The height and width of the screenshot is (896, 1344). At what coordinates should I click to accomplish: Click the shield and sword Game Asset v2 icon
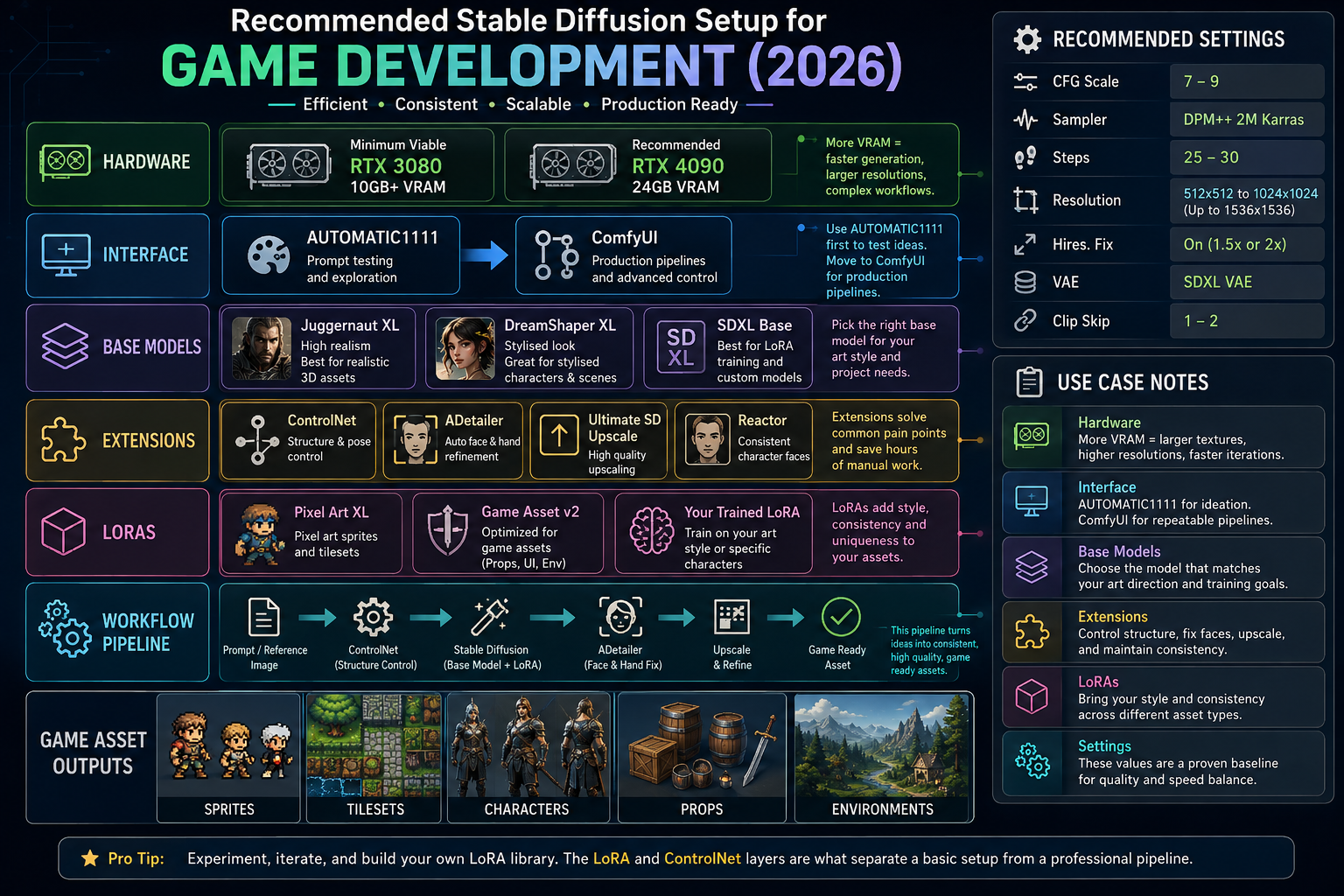448,530
